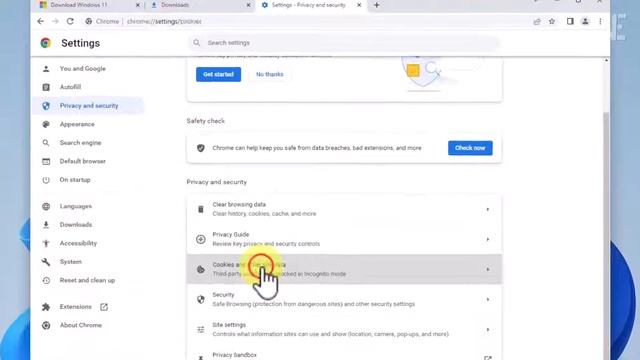Close the Downloads tab
Screen dimensions: 640x360
(249, 5)
